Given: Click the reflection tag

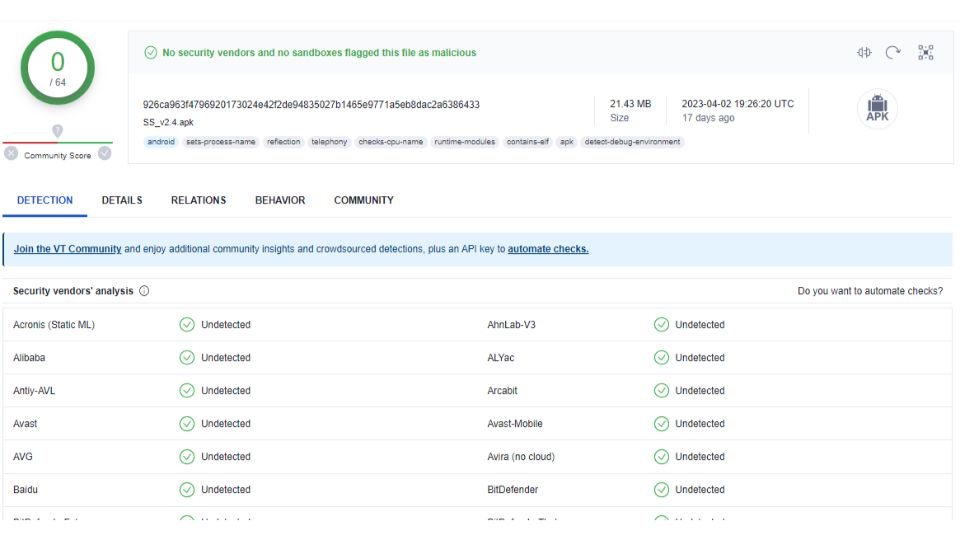Looking at the screenshot, I should (283, 142).
